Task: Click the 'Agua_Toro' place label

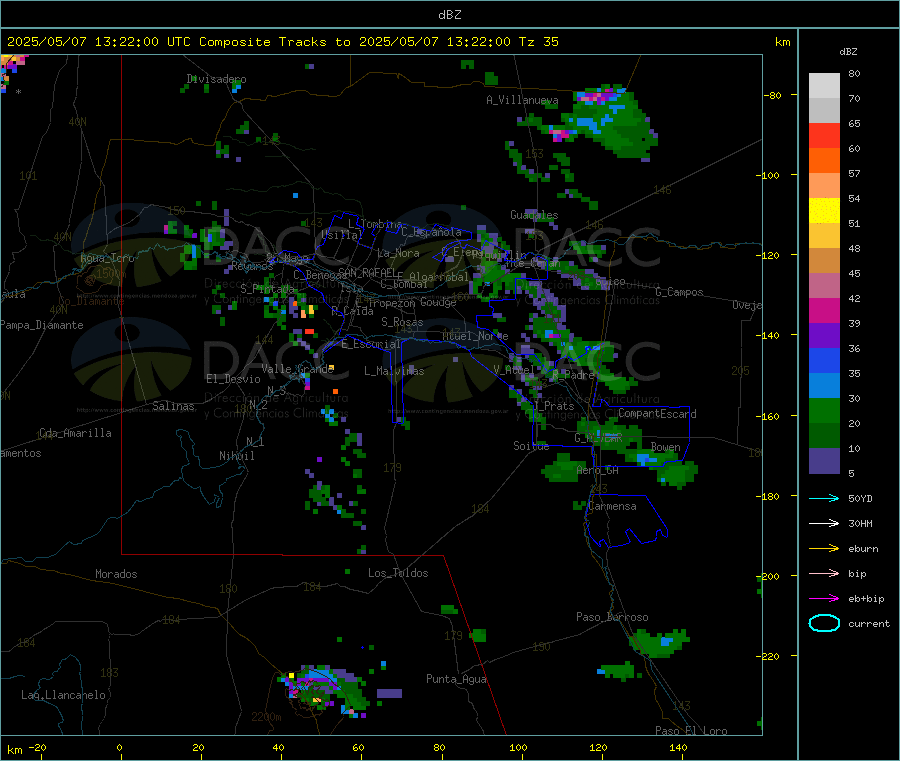Action: click(x=107, y=258)
